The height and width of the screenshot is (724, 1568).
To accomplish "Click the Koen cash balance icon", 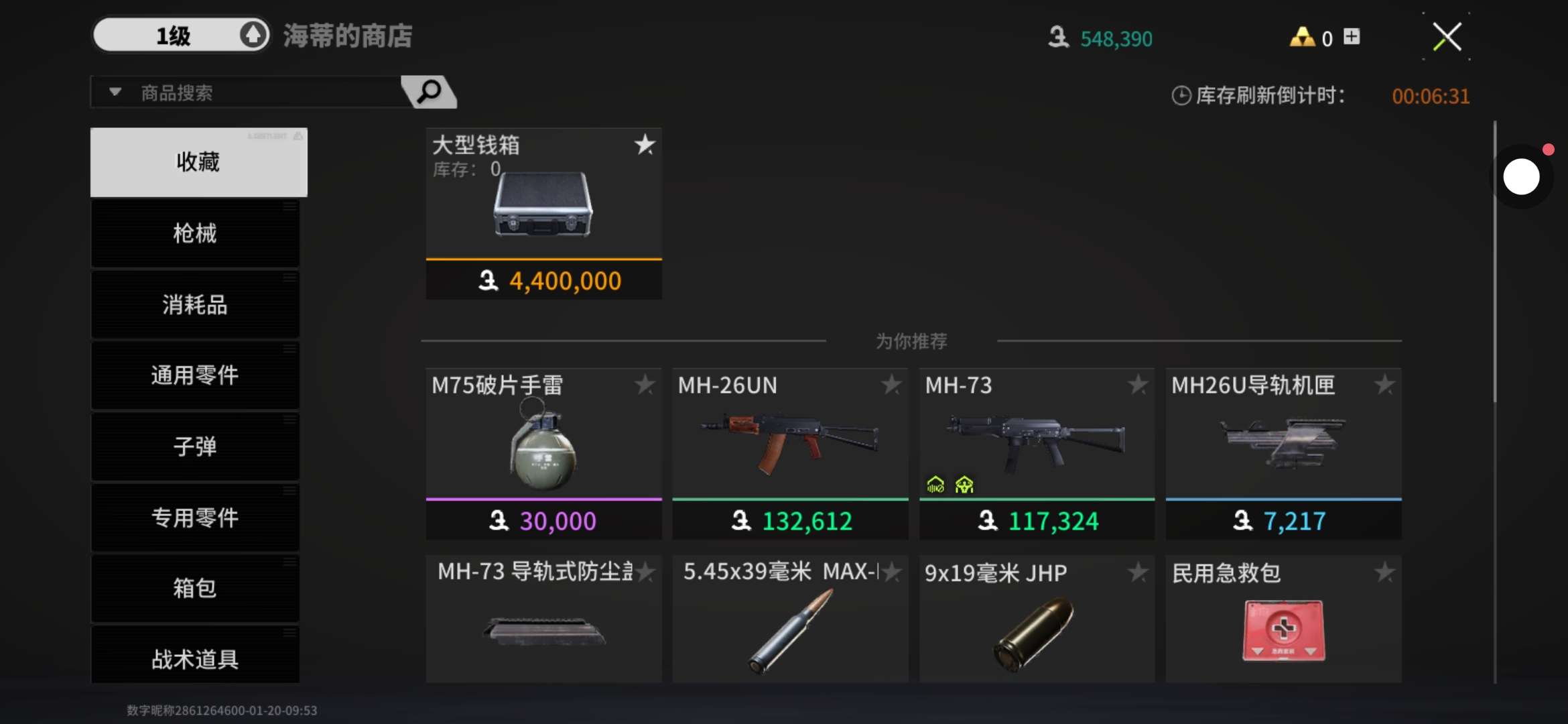I will pos(1059,37).
